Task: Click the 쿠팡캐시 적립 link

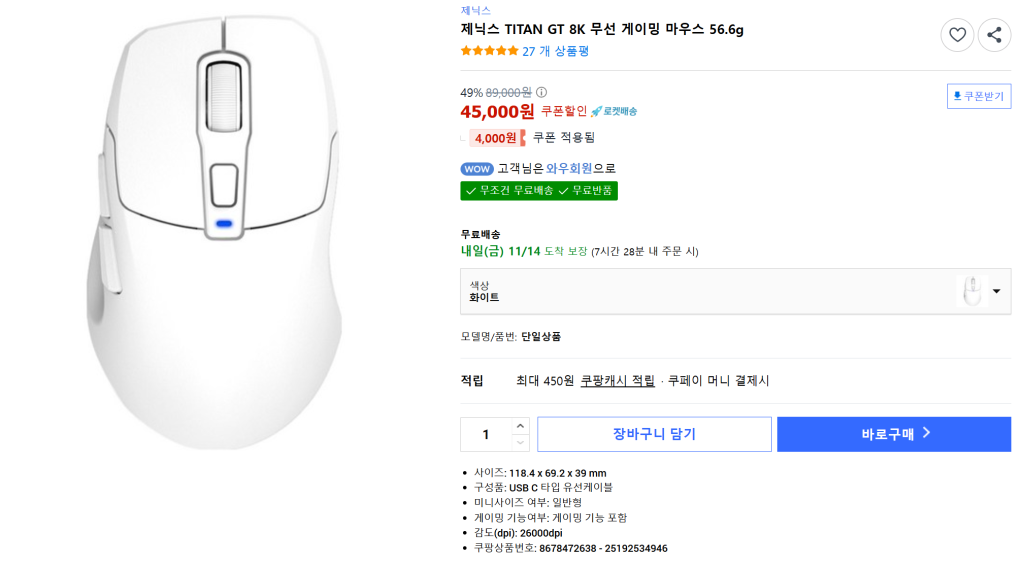Action: click(x=617, y=381)
